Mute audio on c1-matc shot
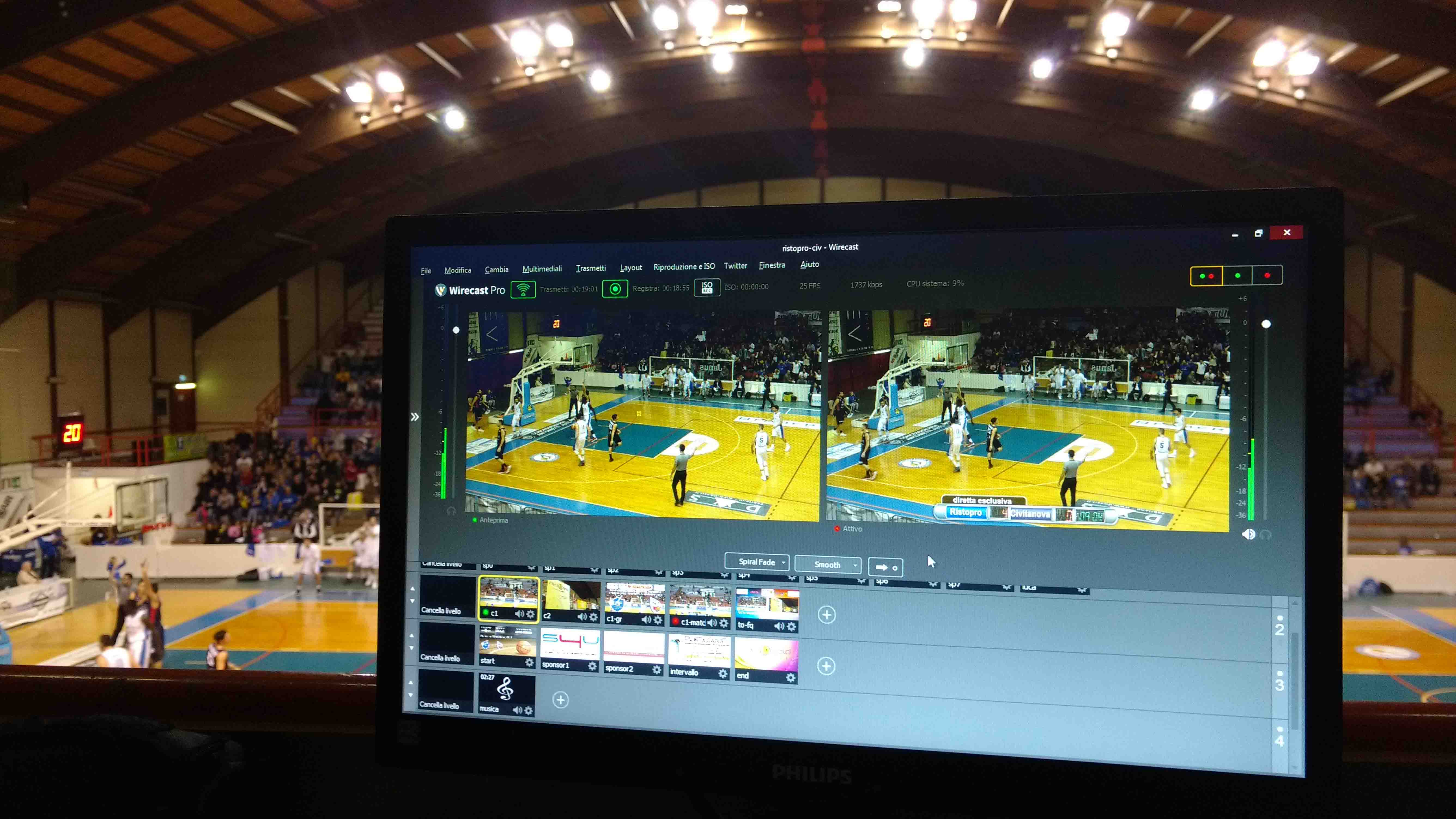1456x819 pixels. (712, 623)
